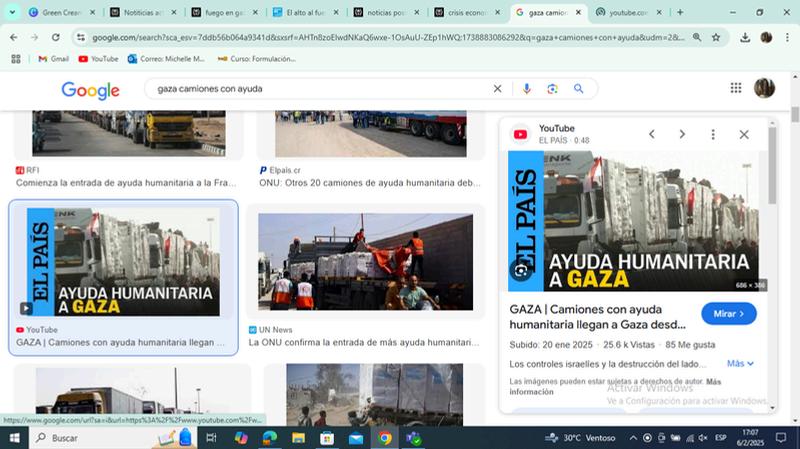Clear the Google search box text
Image resolution: width=800 pixels, height=449 pixels.
point(497,89)
